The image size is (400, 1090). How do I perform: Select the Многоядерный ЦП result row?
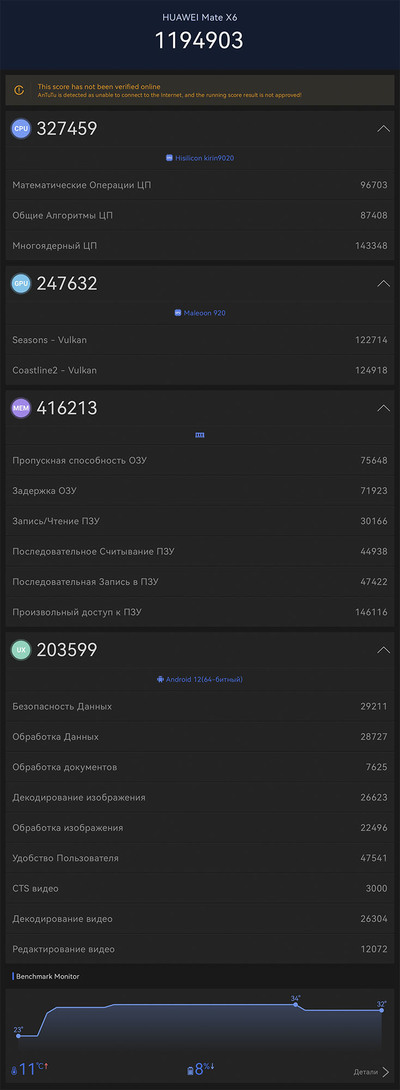(200, 245)
